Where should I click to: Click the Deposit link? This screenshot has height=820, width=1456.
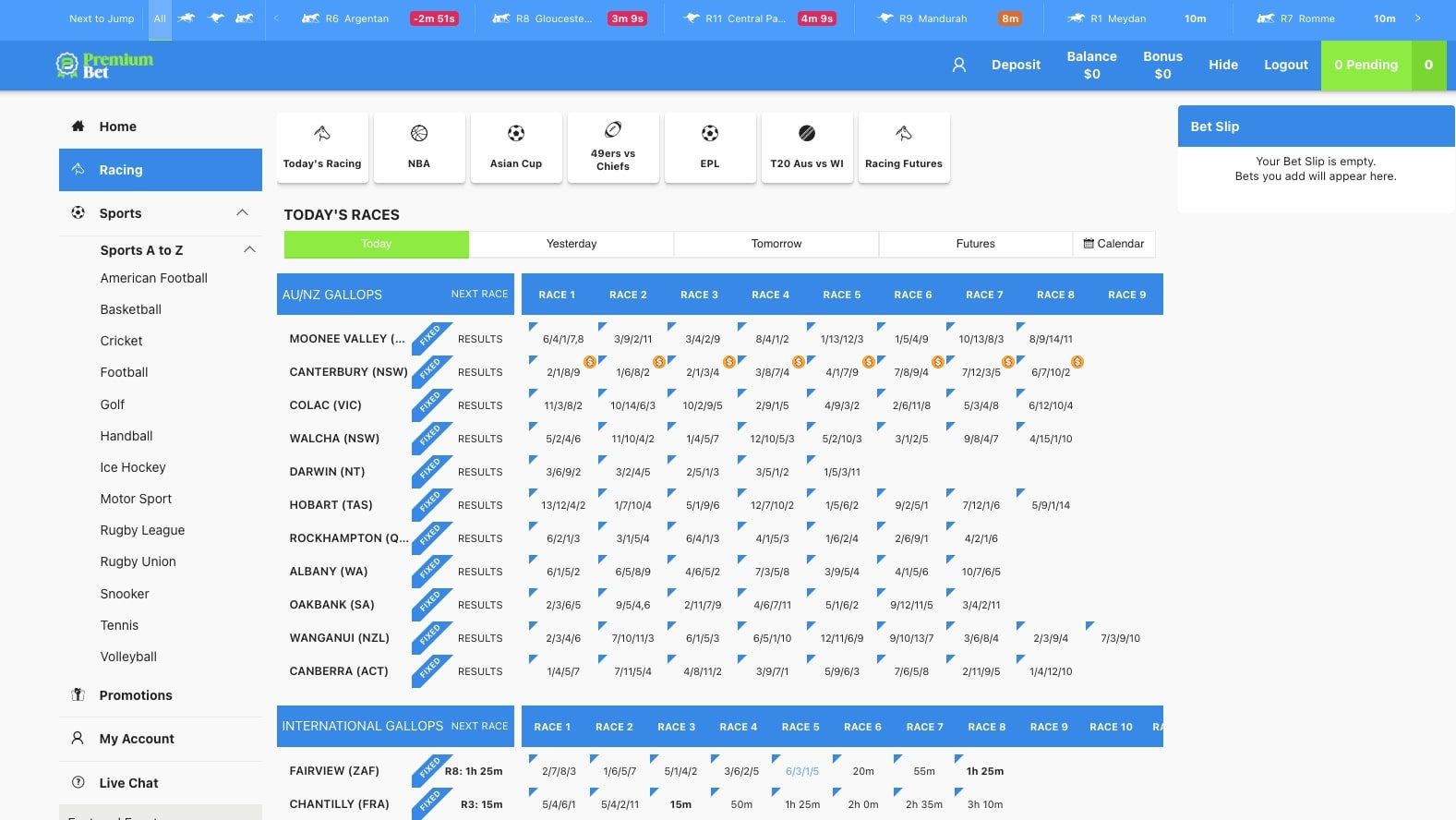click(1016, 65)
